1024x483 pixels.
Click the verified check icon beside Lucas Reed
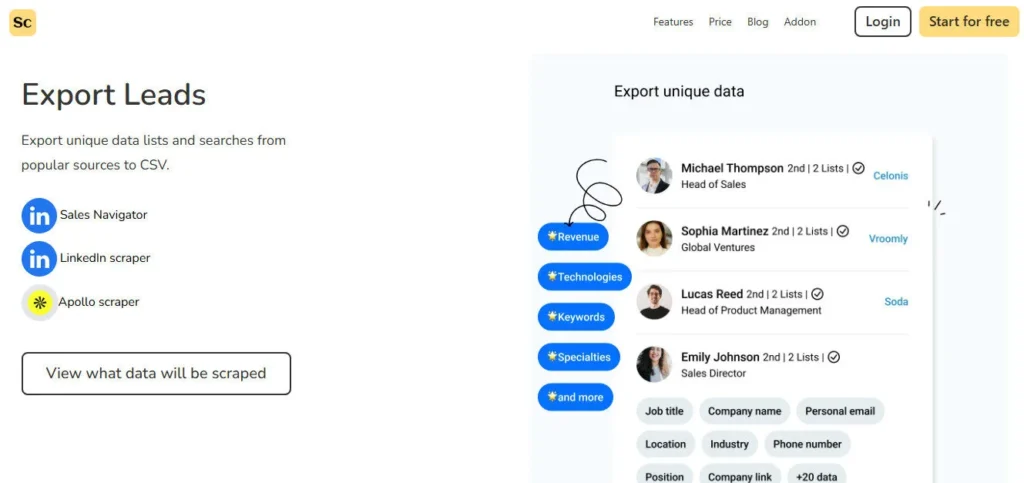point(817,294)
